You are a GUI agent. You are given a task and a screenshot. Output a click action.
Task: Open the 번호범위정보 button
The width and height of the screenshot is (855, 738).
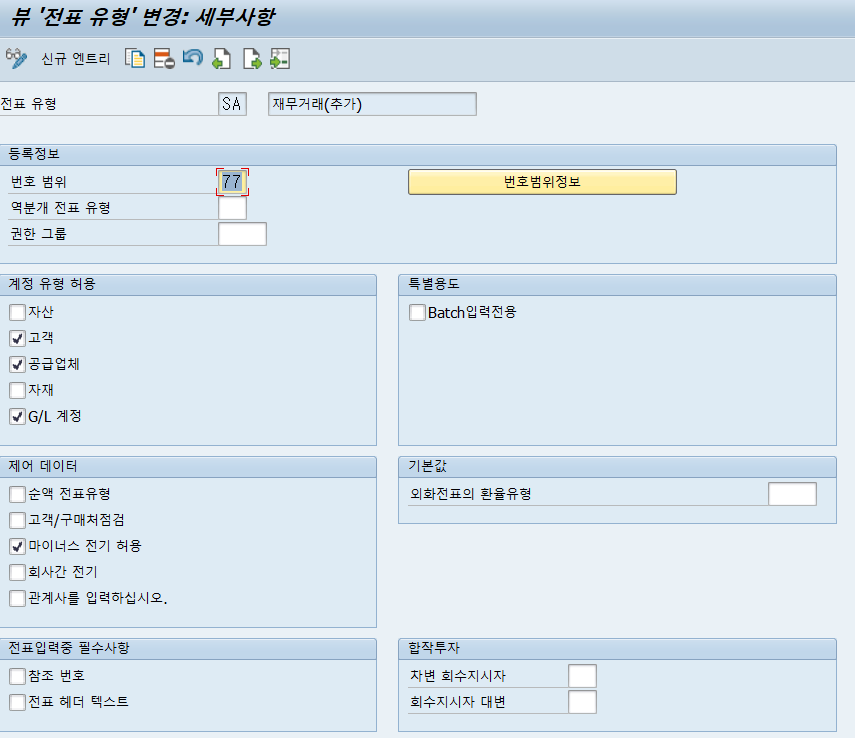[x=542, y=182]
